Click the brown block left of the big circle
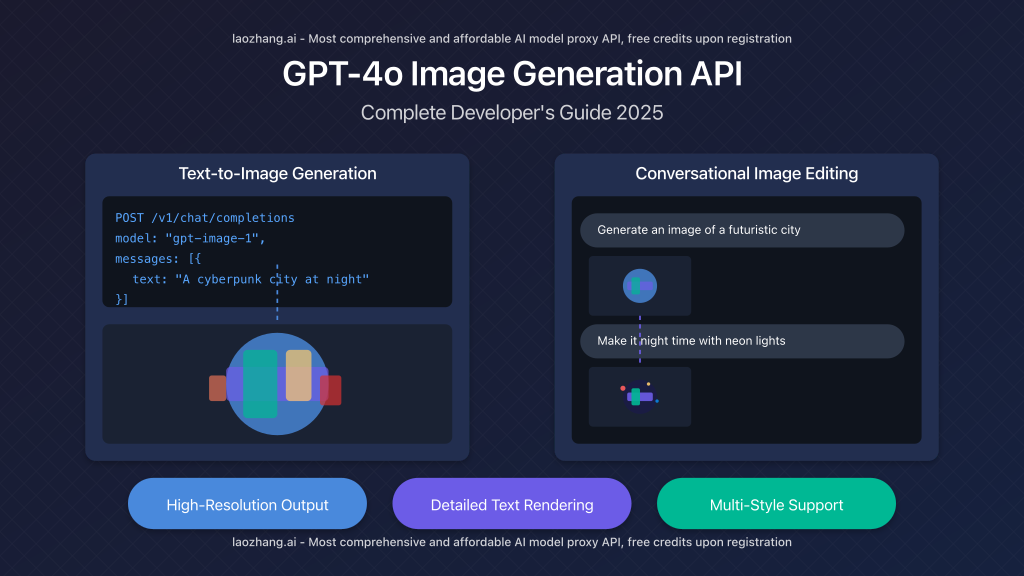The width and height of the screenshot is (1024, 576). 217,388
